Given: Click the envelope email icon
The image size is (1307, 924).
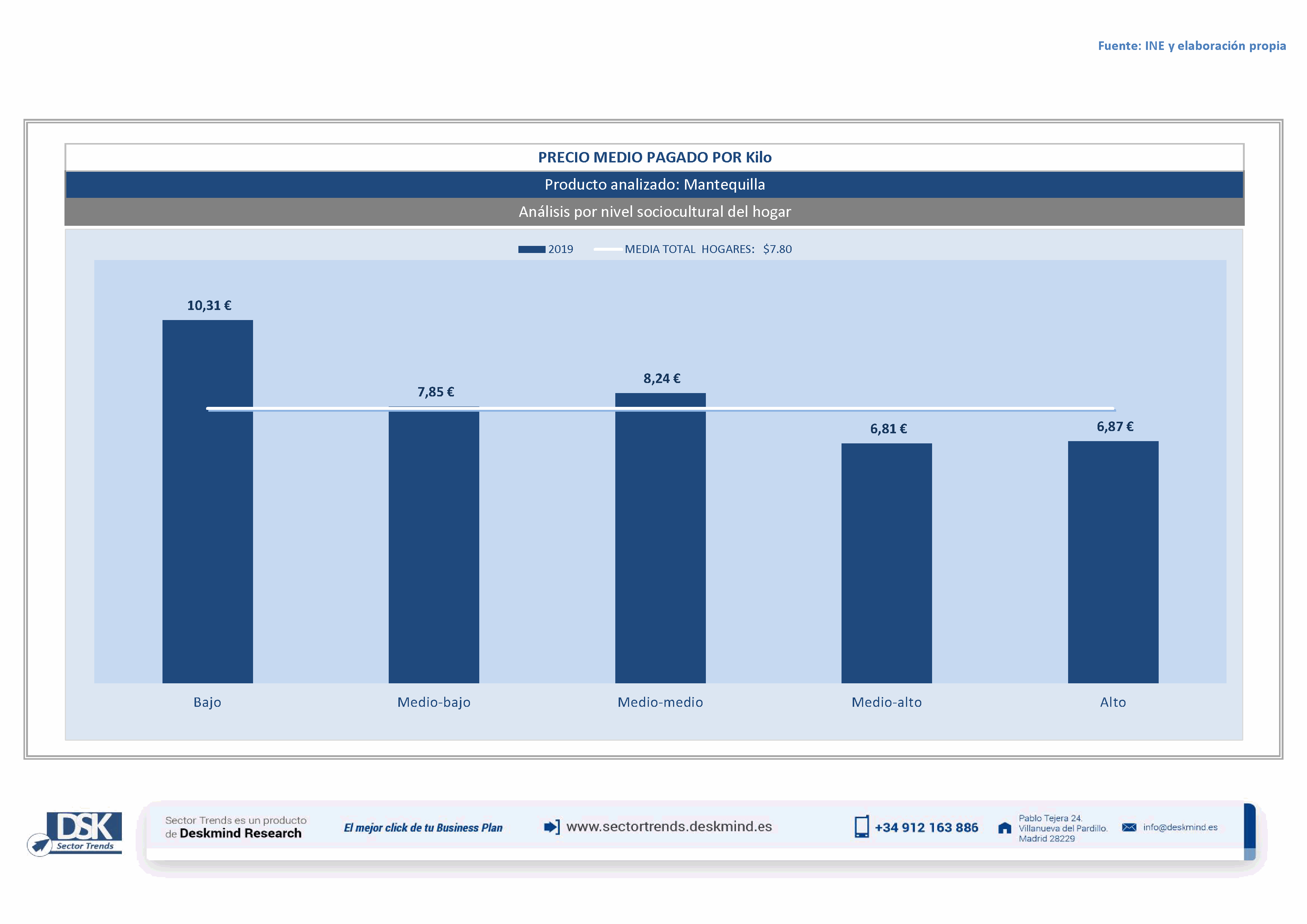Looking at the screenshot, I should point(1129,827).
